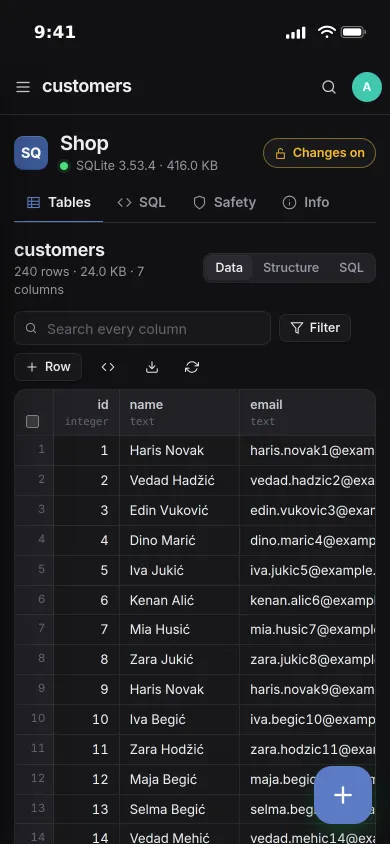Select row number 12 in the gutter
The image size is (390, 844).
click(x=34, y=779)
